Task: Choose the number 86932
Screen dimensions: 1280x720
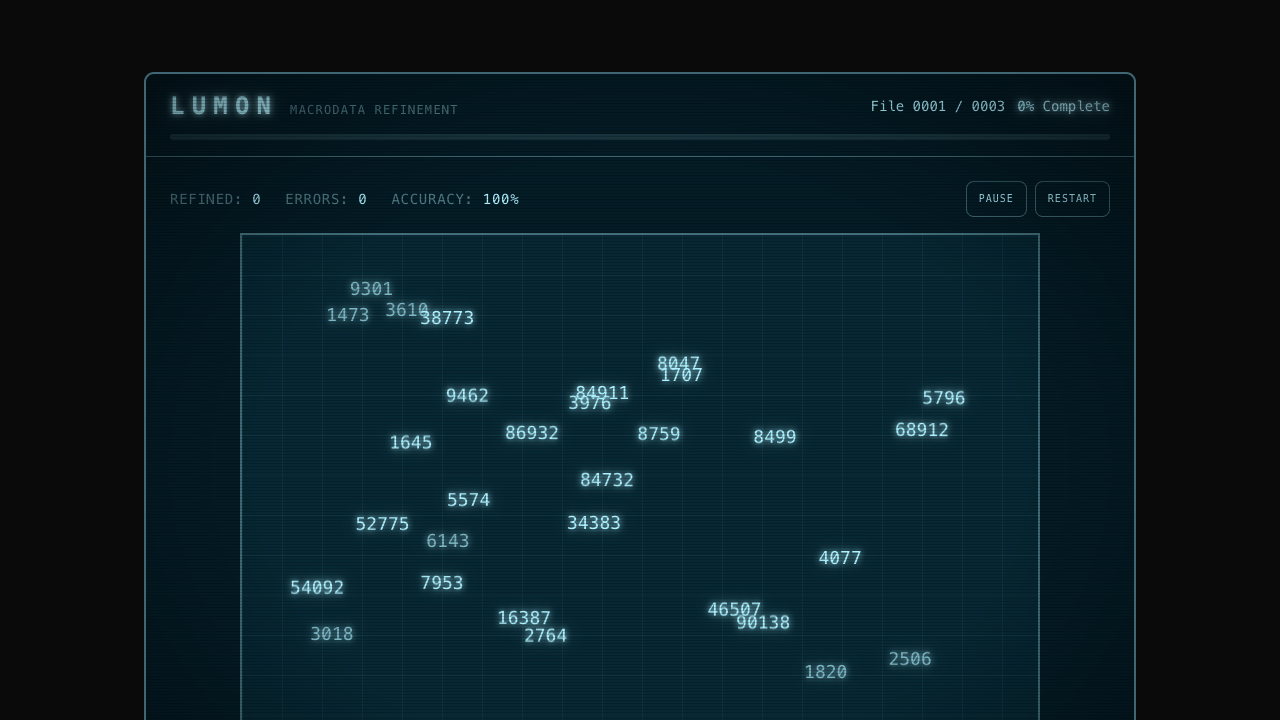Action: point(532,433)
